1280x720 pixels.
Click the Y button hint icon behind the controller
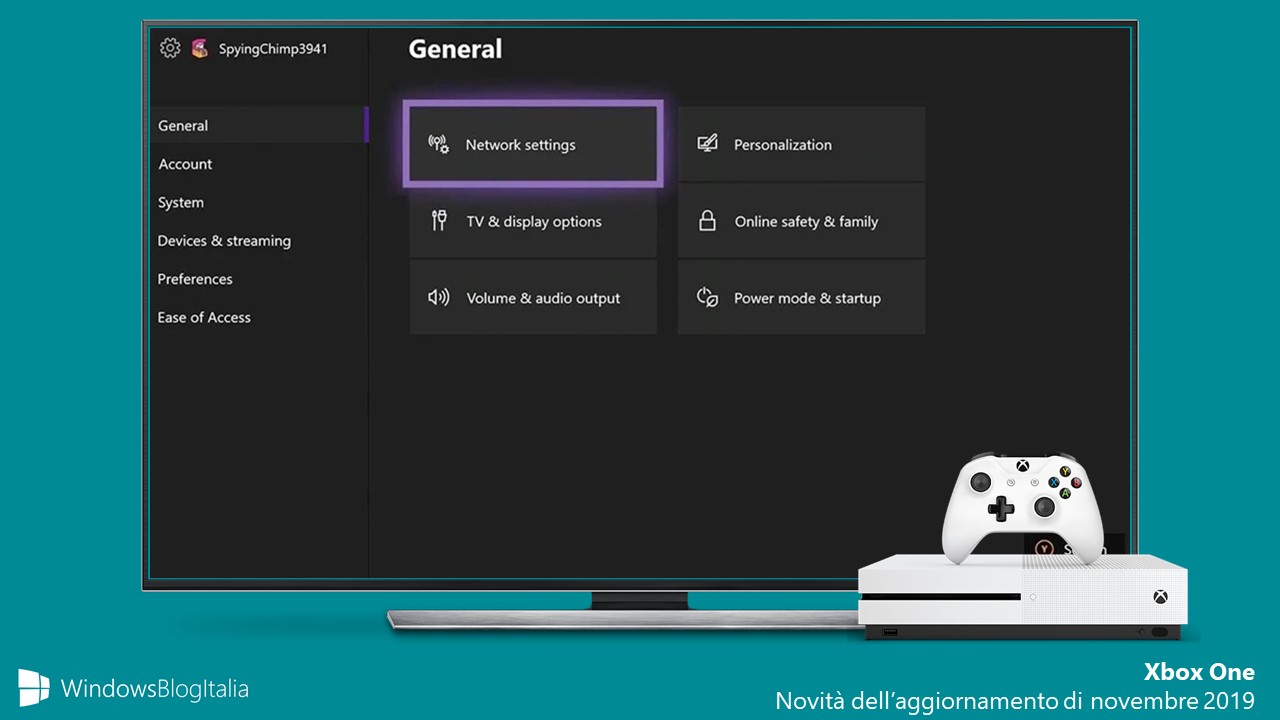coord(1045,548)
